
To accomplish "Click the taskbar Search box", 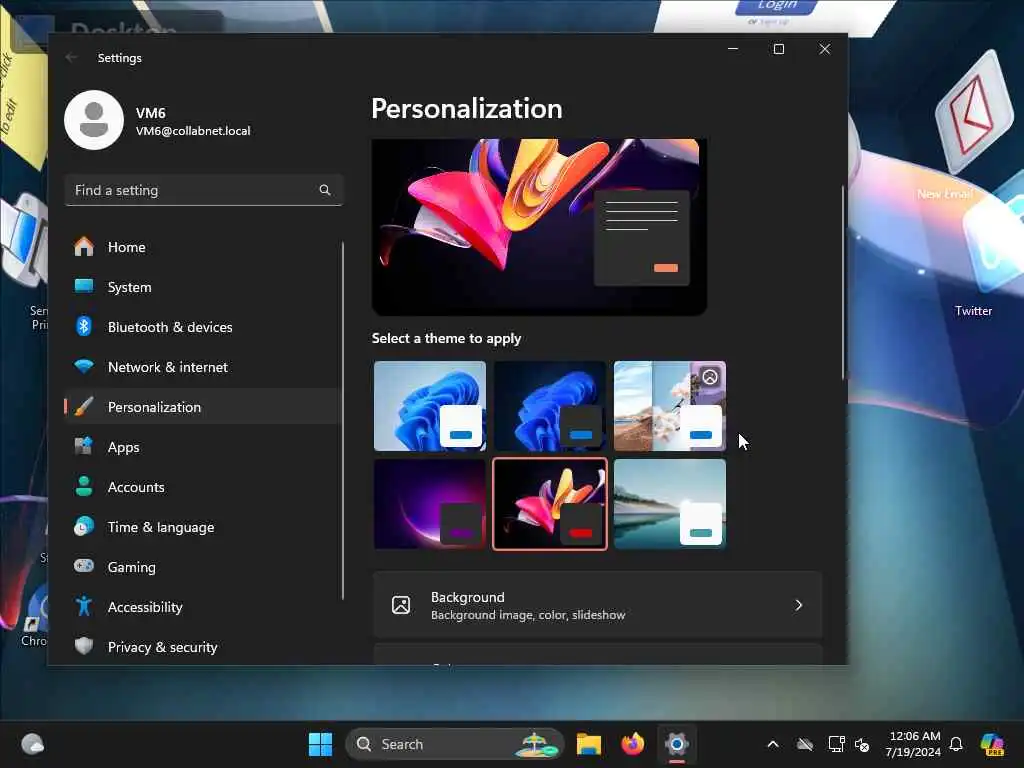I will [x=455, y=744].
